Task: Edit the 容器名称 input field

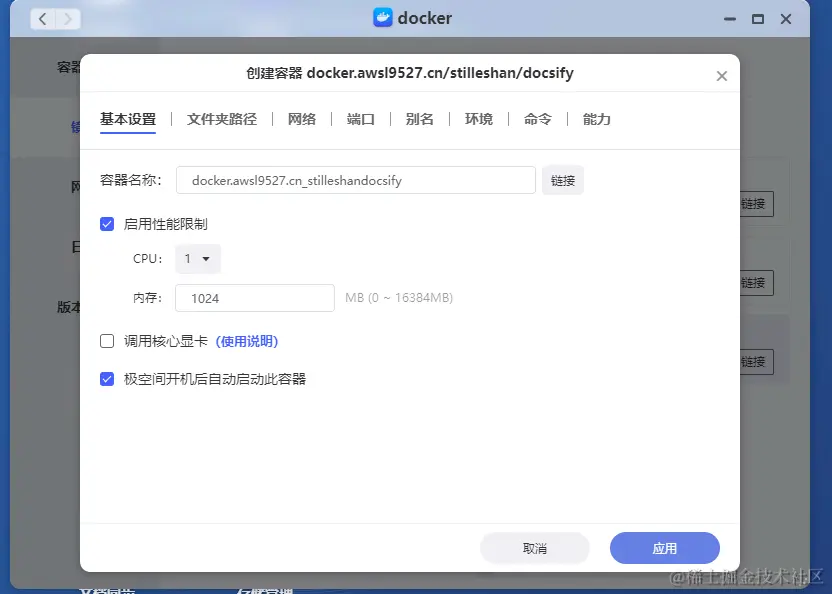Action: point(356,180)
